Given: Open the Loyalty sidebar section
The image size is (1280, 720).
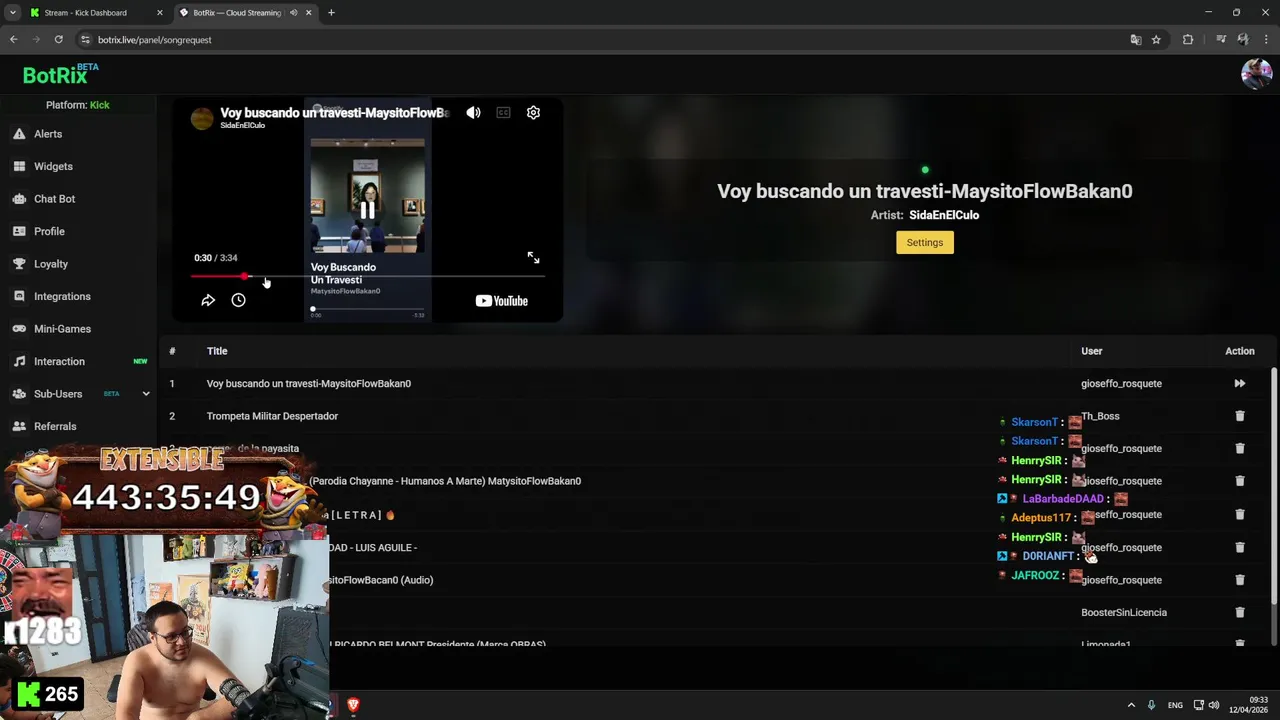Looking at the screenshot, I should (x=51, y=264).
